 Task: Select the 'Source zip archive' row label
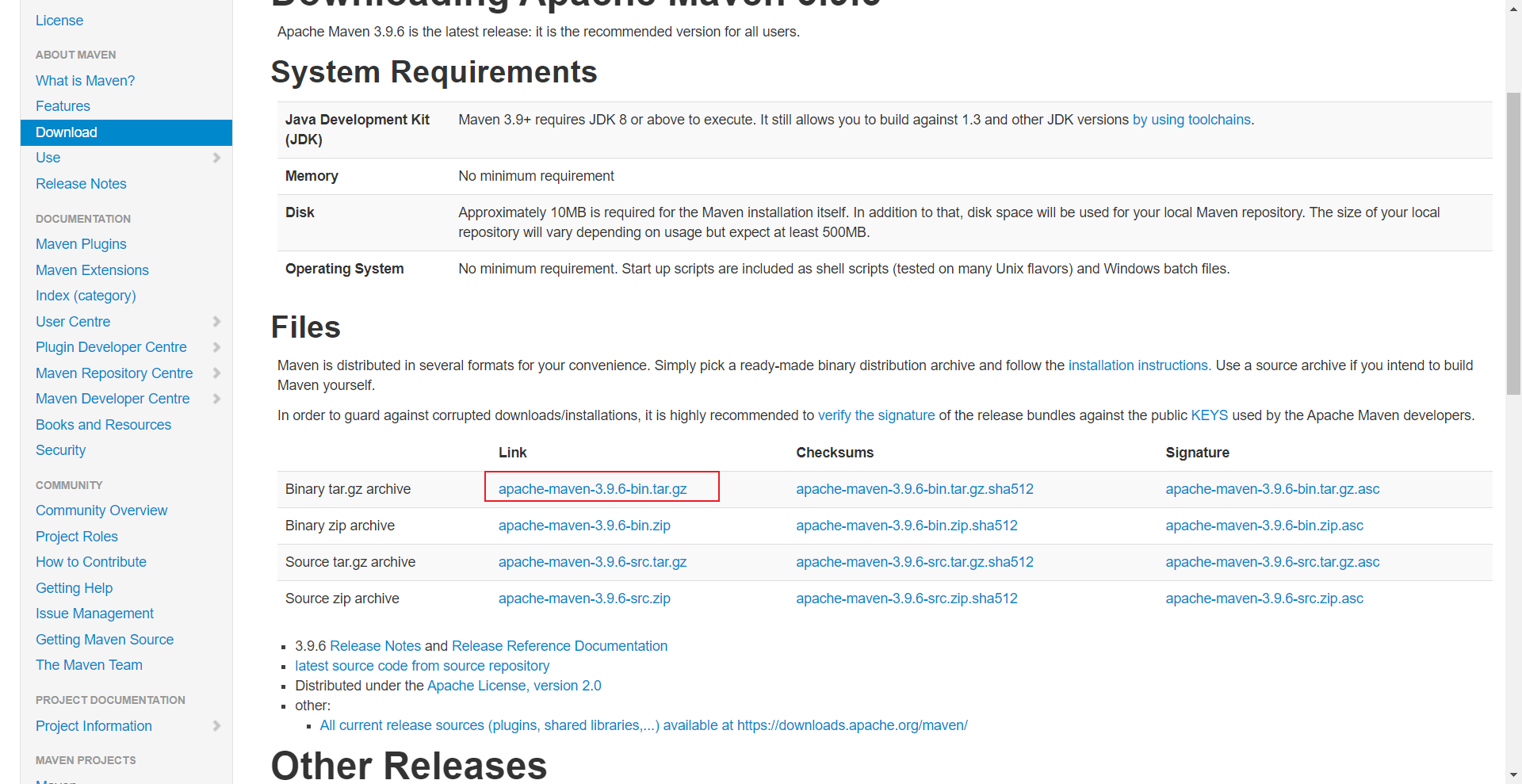pyautogui.click(x=342, y=599)
